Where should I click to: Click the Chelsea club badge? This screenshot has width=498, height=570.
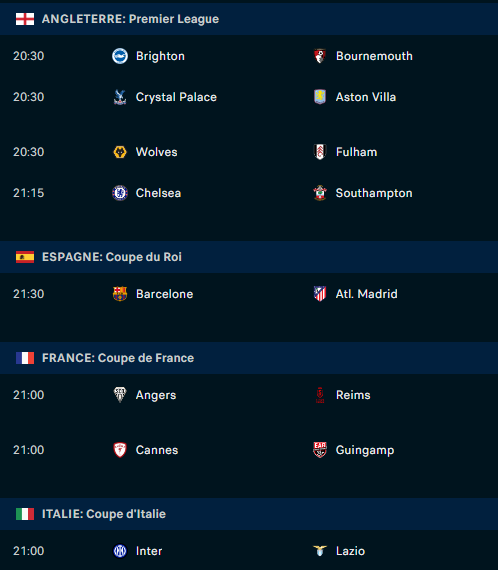tap(120, 193)
